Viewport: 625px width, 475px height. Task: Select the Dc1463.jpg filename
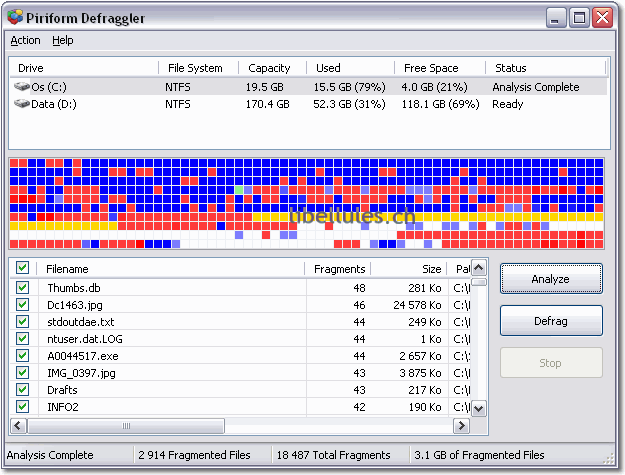click(75, 305)
